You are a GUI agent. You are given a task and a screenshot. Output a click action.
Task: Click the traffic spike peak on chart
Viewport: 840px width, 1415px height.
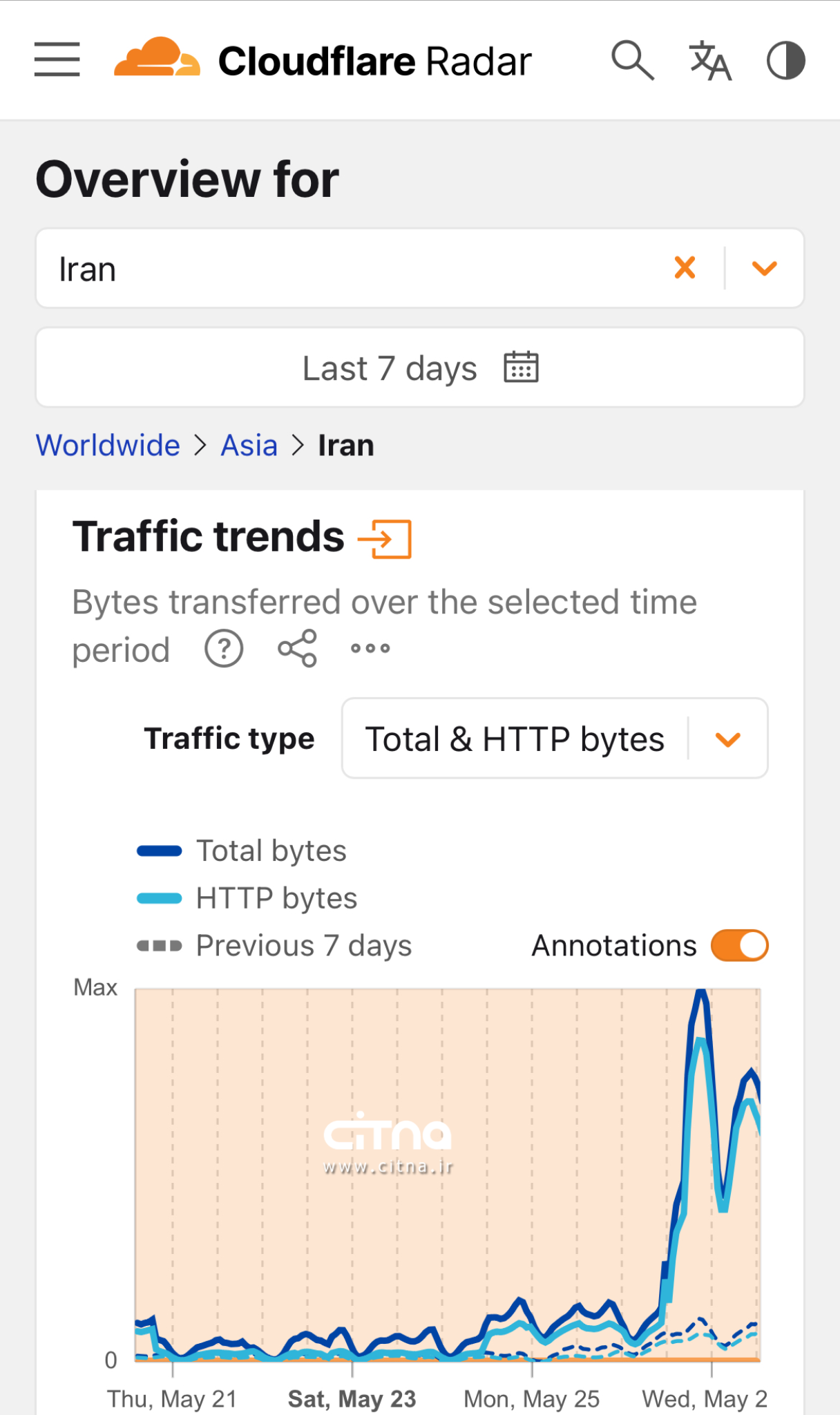click(x=701, y=994)
